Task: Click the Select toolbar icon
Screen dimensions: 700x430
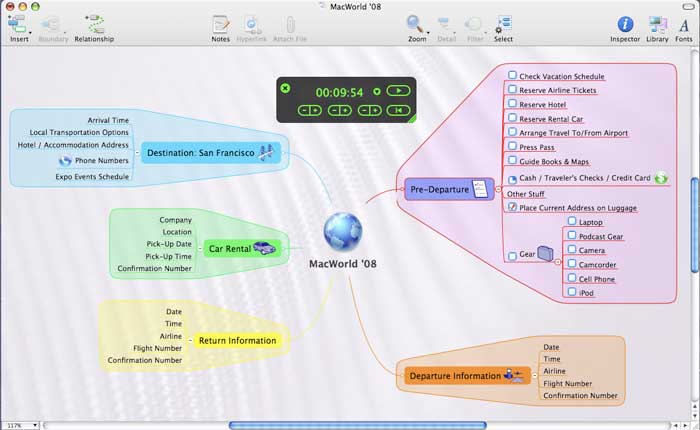Action: pos(504,24)
